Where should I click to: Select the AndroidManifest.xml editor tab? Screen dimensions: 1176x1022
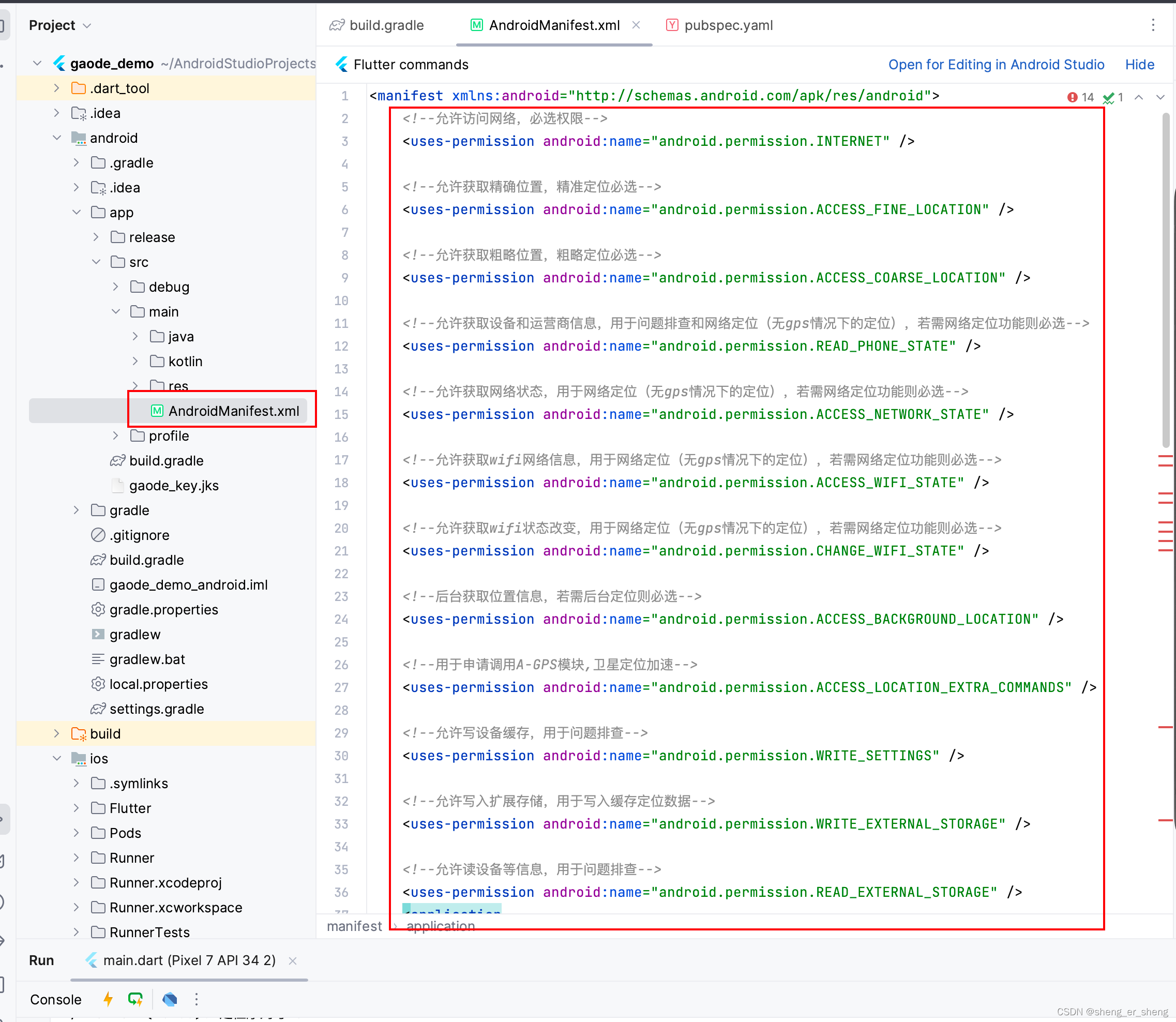pos(545,25)
